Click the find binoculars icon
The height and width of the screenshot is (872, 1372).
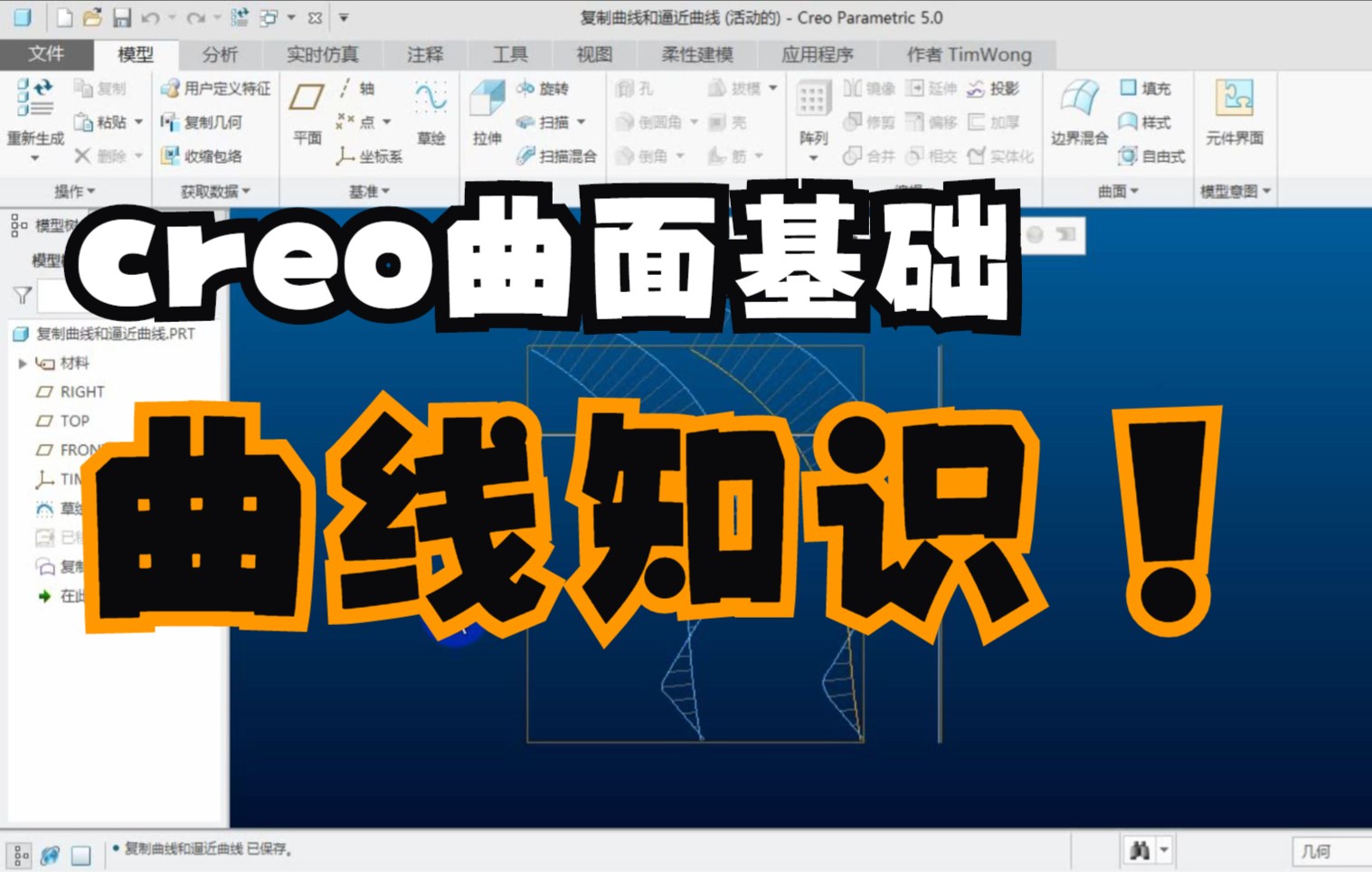point(1140,850)
